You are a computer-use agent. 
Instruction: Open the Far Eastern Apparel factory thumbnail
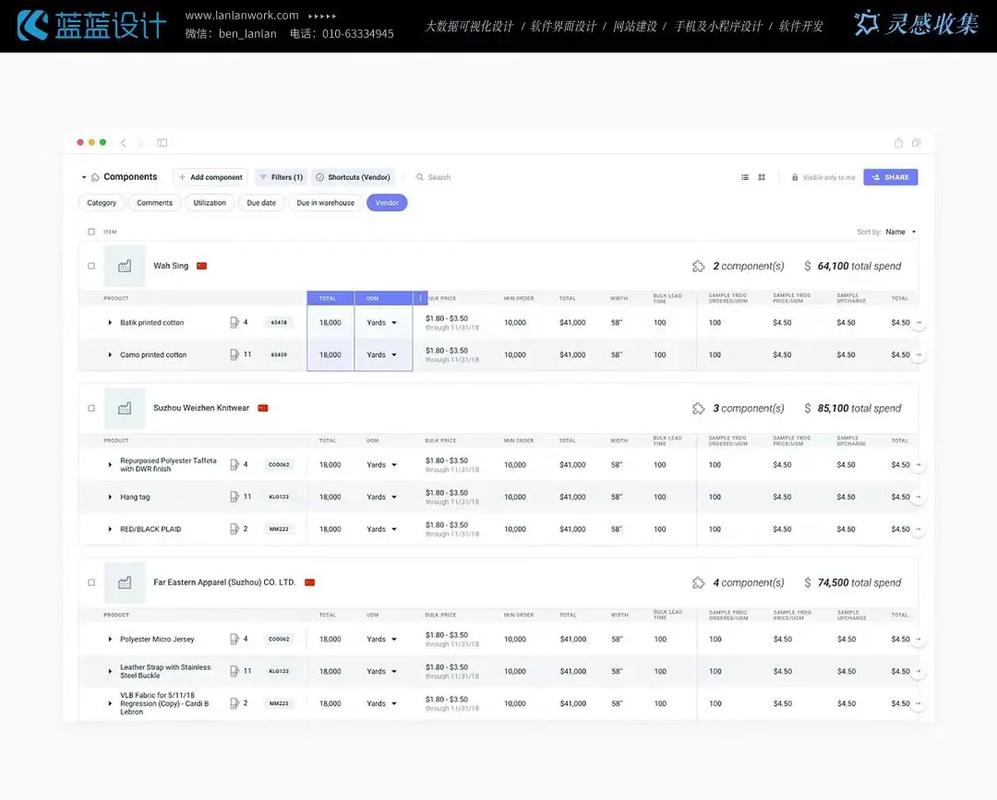point(125,583)
